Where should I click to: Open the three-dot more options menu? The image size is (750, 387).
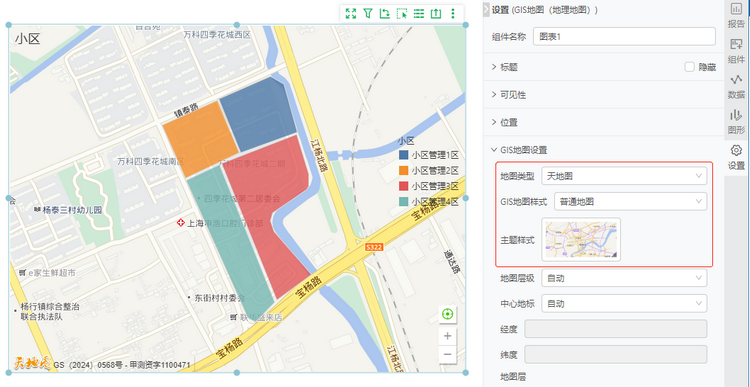pos(452,13)
